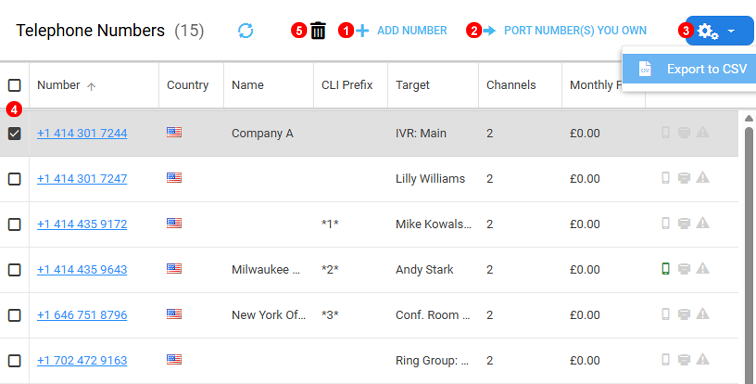Check the box for +1 414 435 9643
This screenshot has width=756, height=384.
pos(14,270)
